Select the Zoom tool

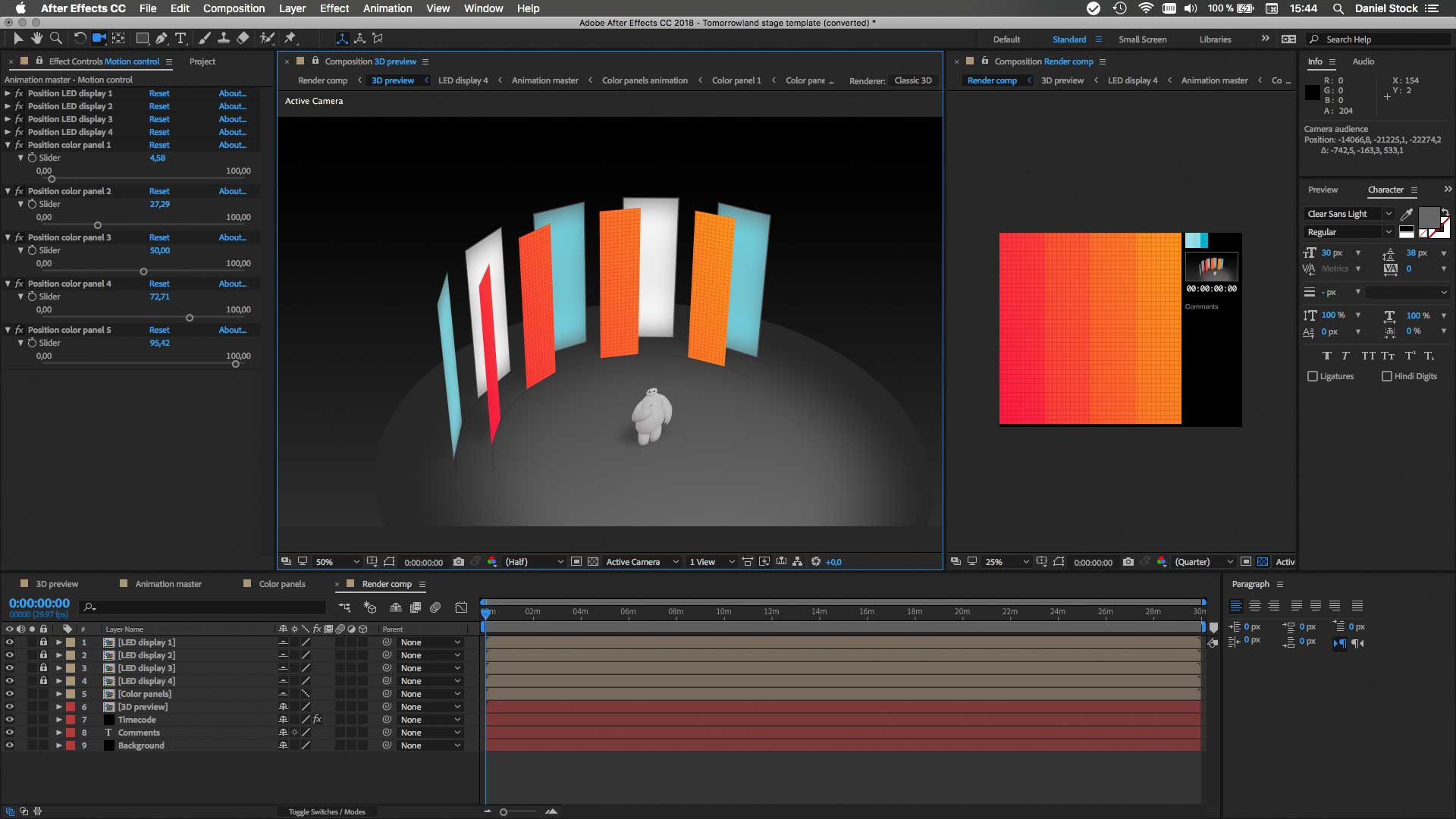tap(56, 38)
